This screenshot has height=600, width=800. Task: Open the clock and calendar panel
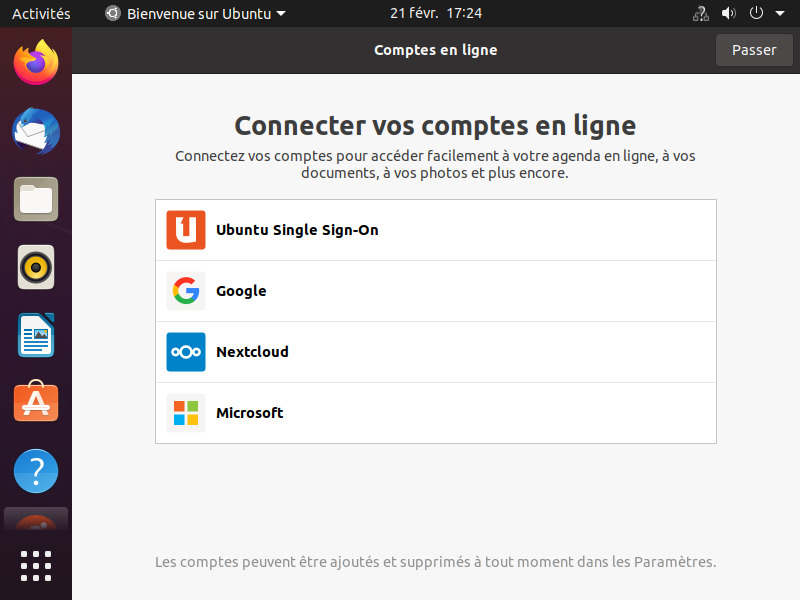(436, 14)
